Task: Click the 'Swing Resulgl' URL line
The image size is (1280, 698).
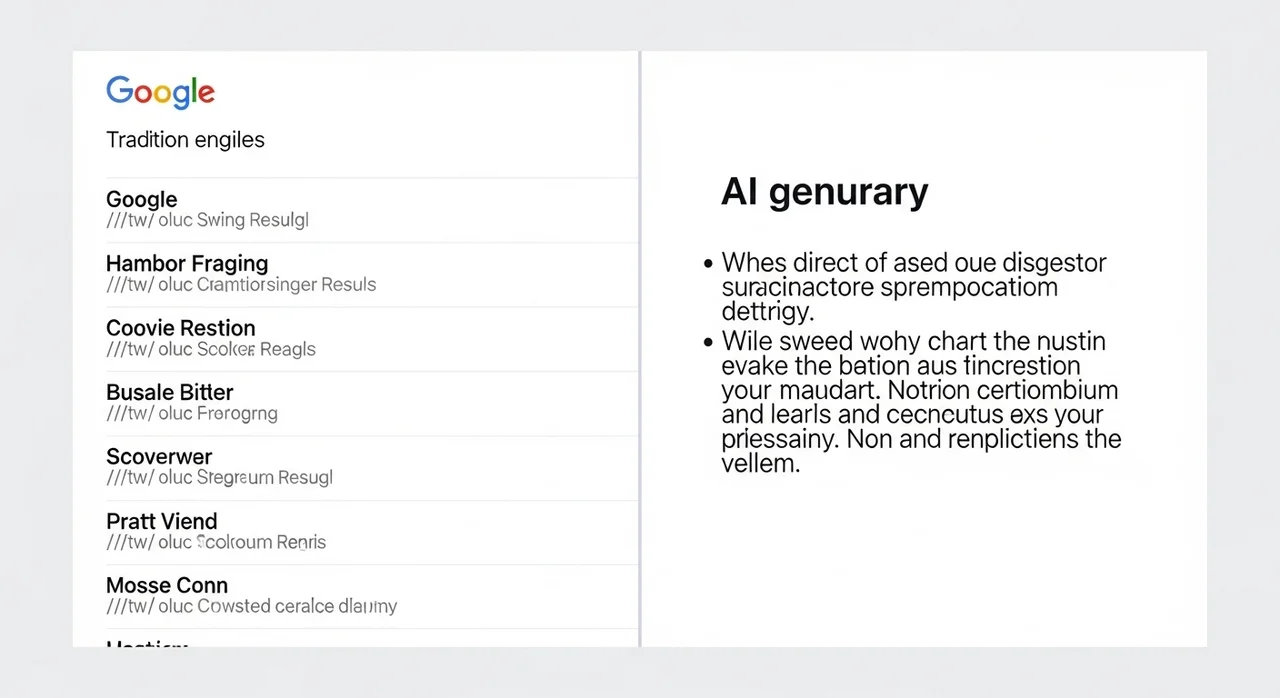Action: pos(208,220)
